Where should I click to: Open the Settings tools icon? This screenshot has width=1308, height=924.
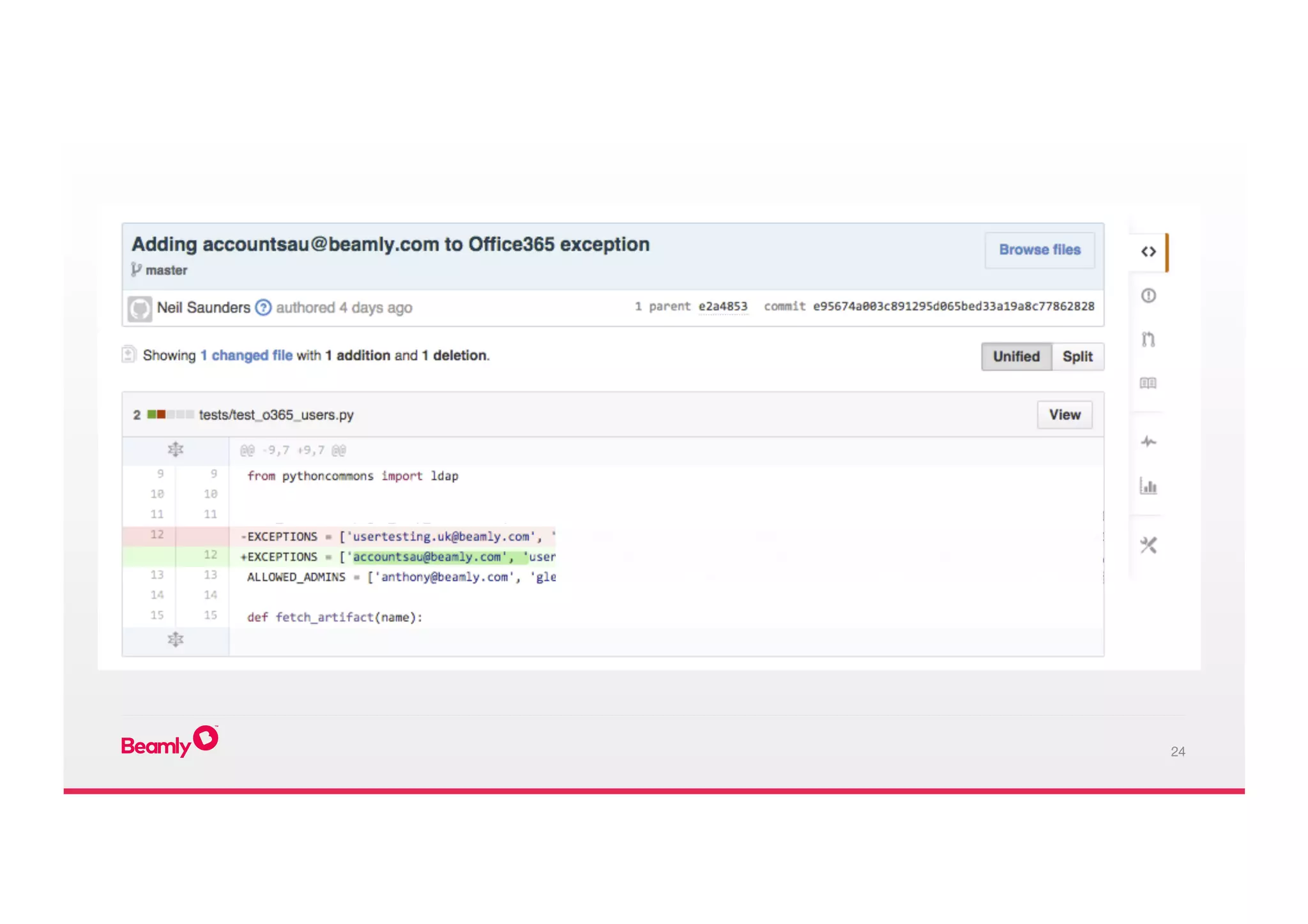tap(1148, 545)
